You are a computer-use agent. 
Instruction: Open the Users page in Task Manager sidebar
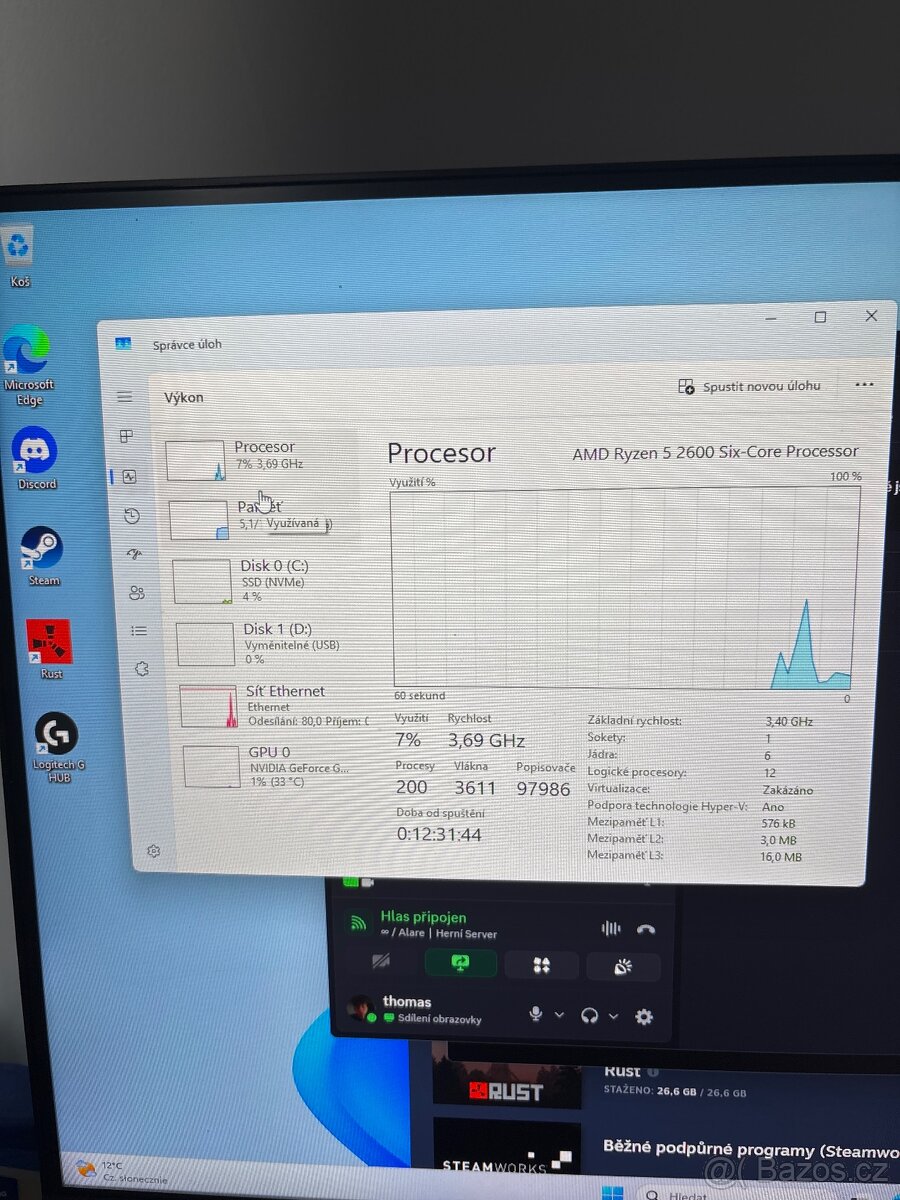[x=137, y=593]
